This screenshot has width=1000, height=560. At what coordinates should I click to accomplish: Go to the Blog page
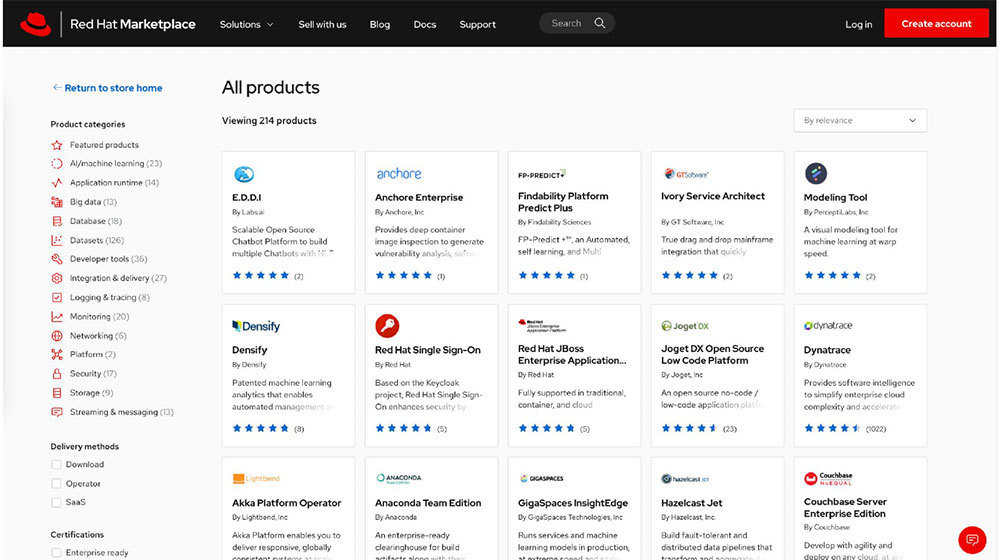click(380, 24)
